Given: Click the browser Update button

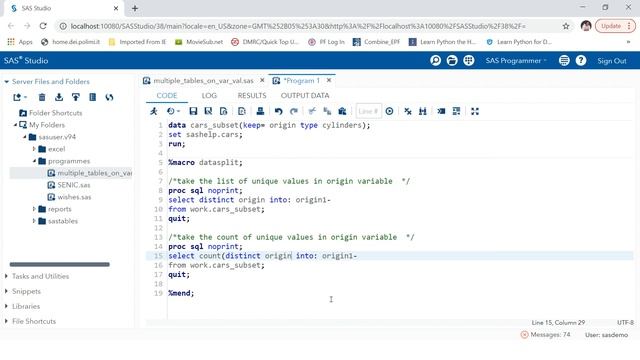Looking at the screenshot, I should pos(615,26).
